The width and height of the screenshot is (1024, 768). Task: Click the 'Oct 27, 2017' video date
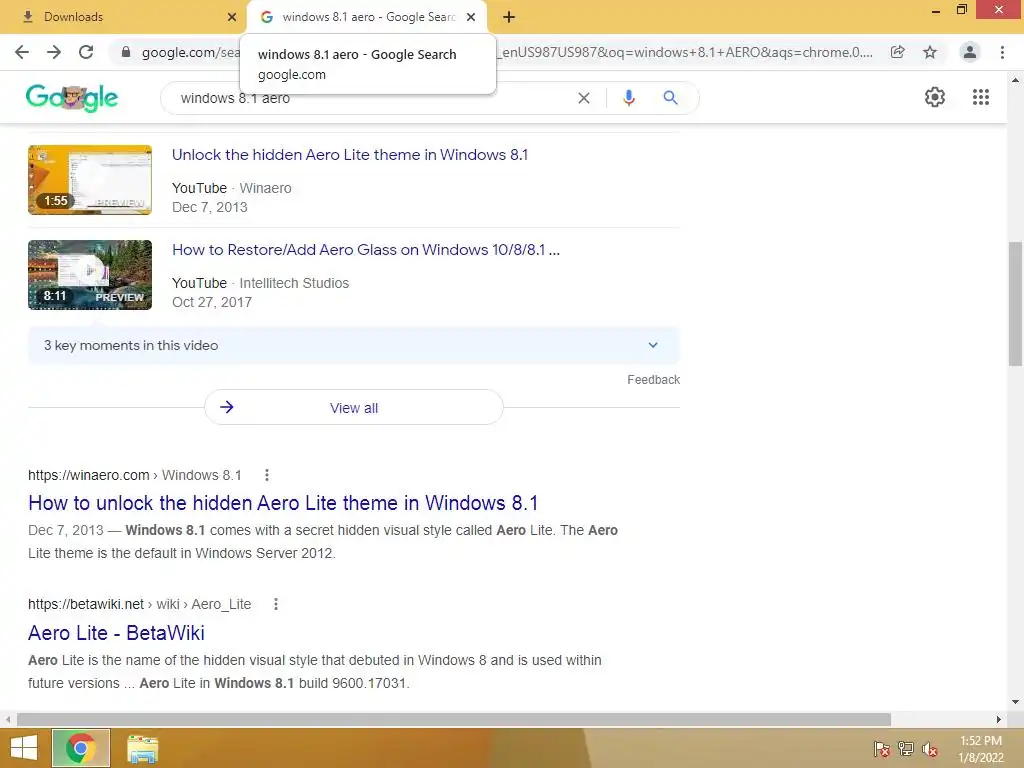pos(212,302)
